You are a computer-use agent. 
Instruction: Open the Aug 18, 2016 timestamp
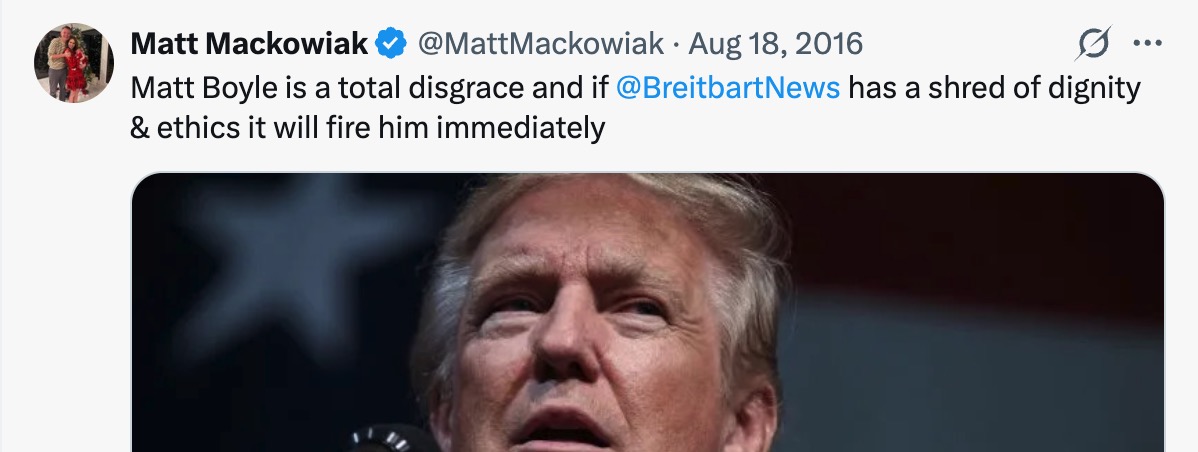pyautogui.click(x=775, y=44)
